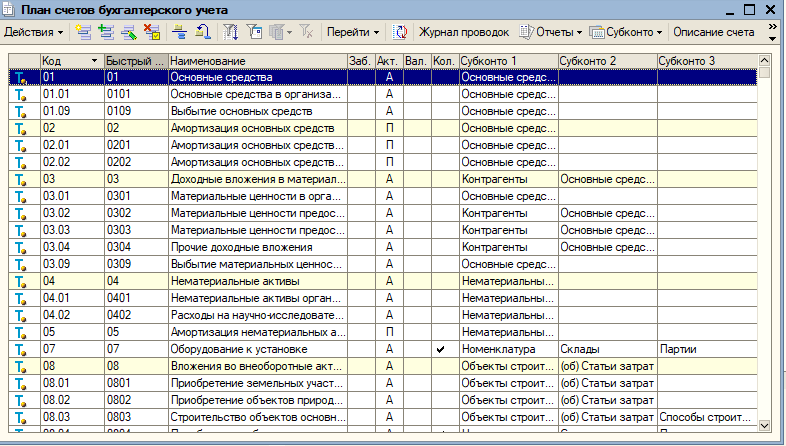Open the Перейти dropdown menu

[x=353, y=32]
